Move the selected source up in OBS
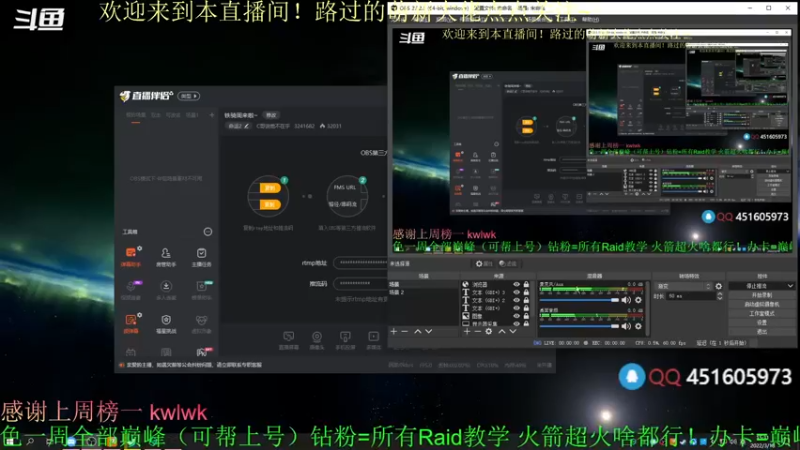Screen dimensions: 800x450 [502, 332]
